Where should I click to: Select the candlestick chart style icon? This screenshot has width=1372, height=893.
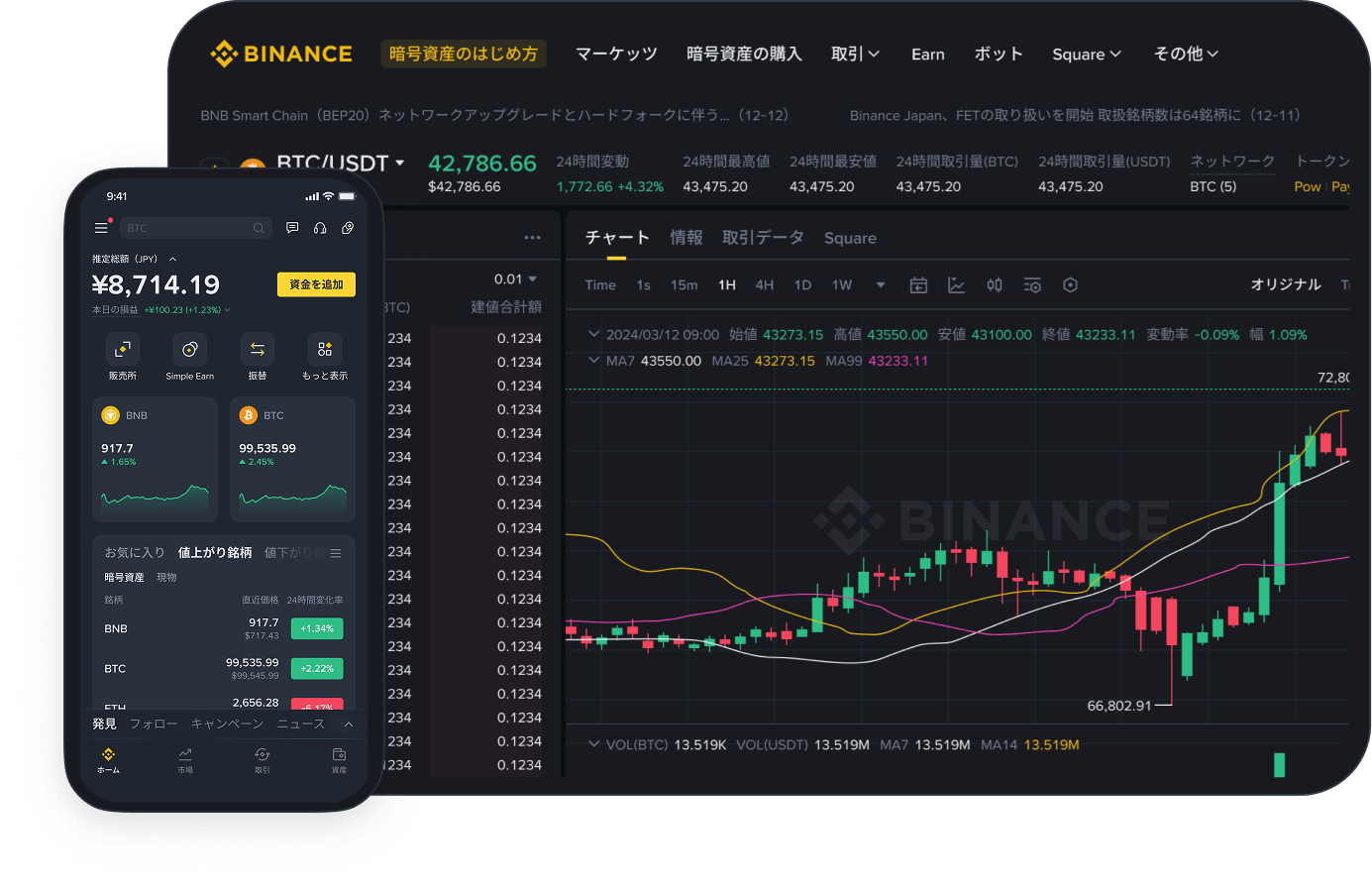click(995, 285)
